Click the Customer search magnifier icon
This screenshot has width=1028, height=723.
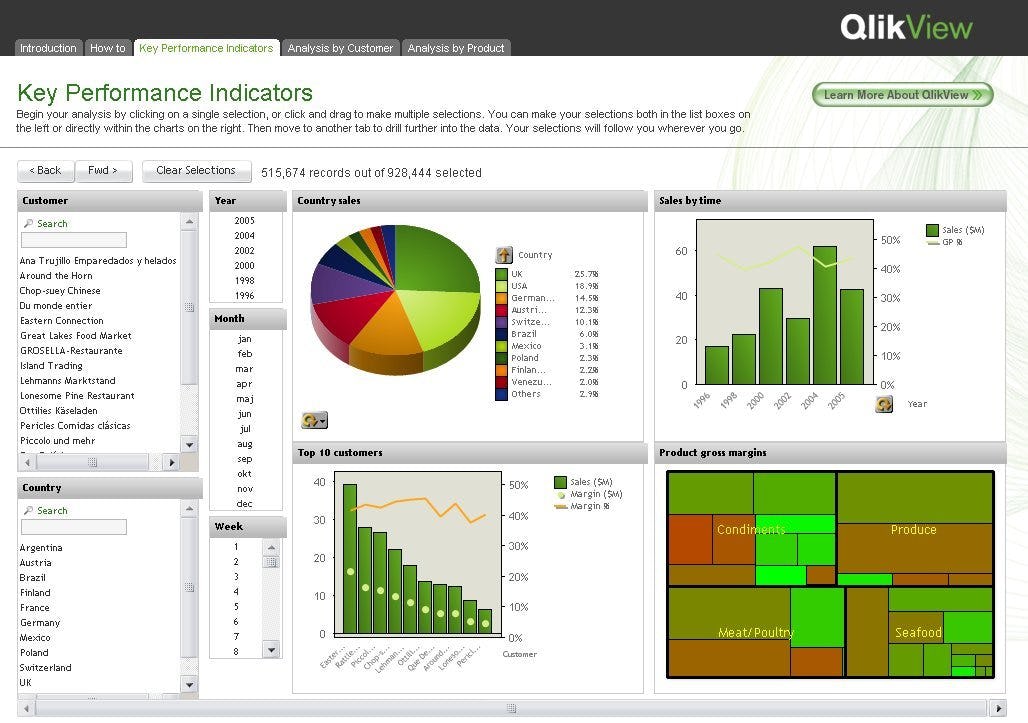[x=28, y=224]
